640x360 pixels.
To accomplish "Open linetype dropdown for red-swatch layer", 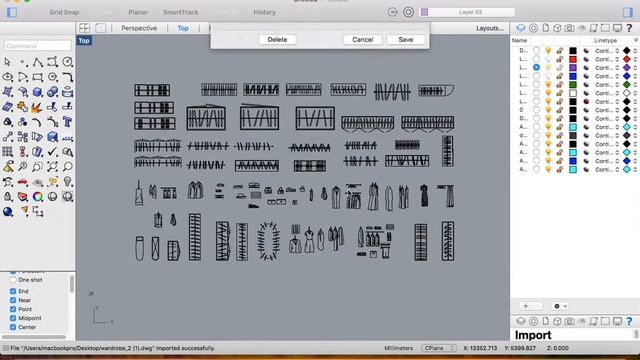I will pos(607,59).
